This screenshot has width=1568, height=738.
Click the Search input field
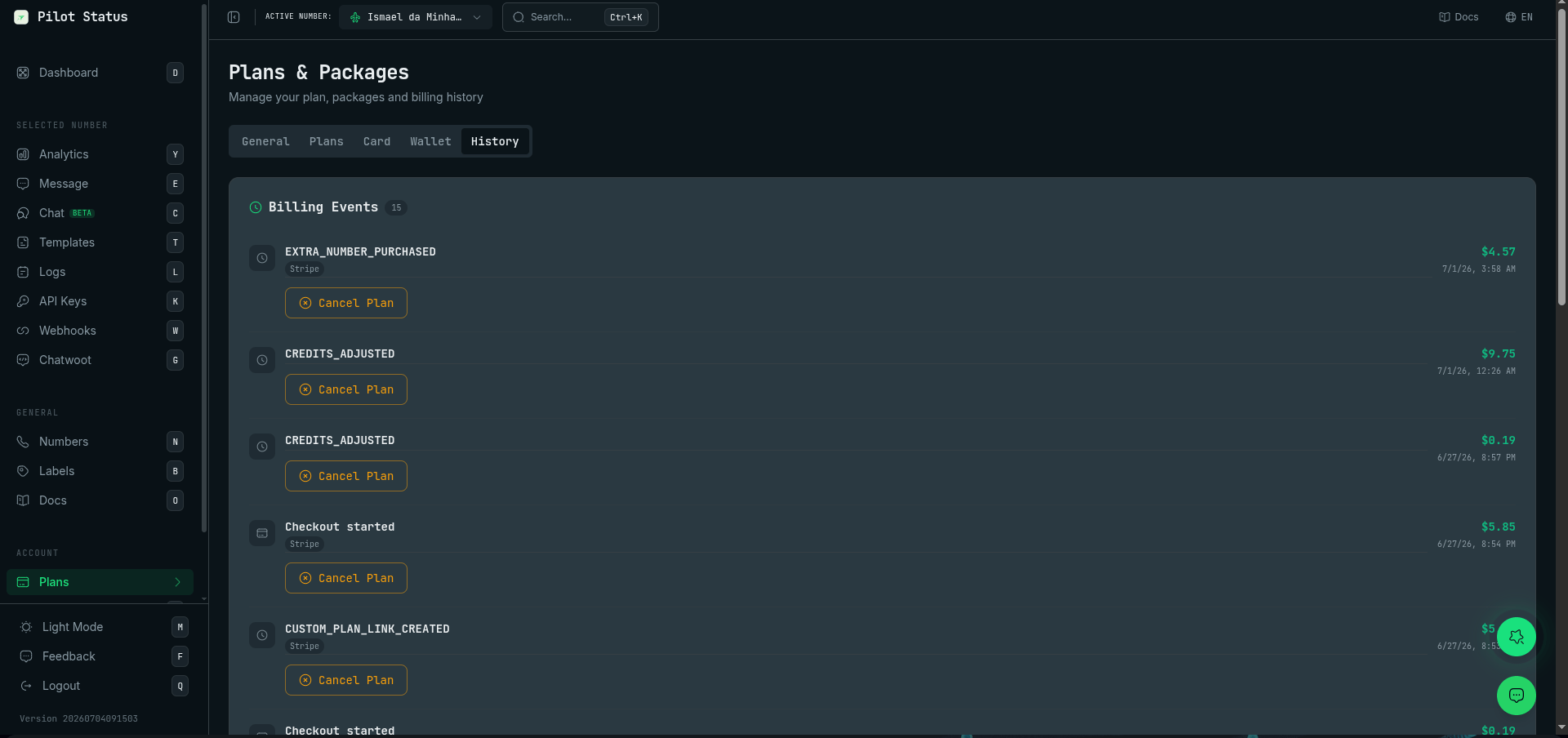(581, 17)
